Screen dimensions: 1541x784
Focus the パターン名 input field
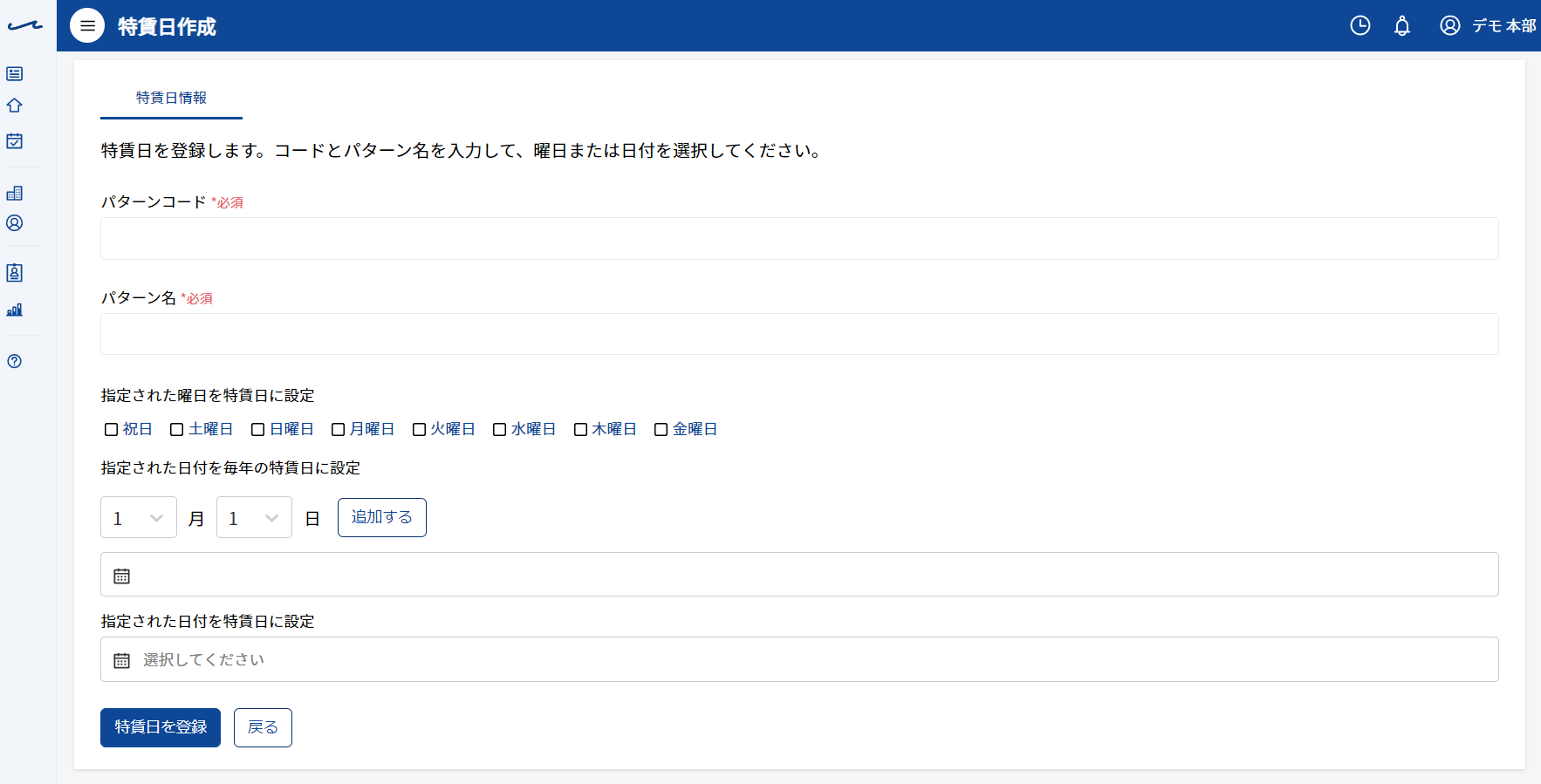tap(799, 334)
